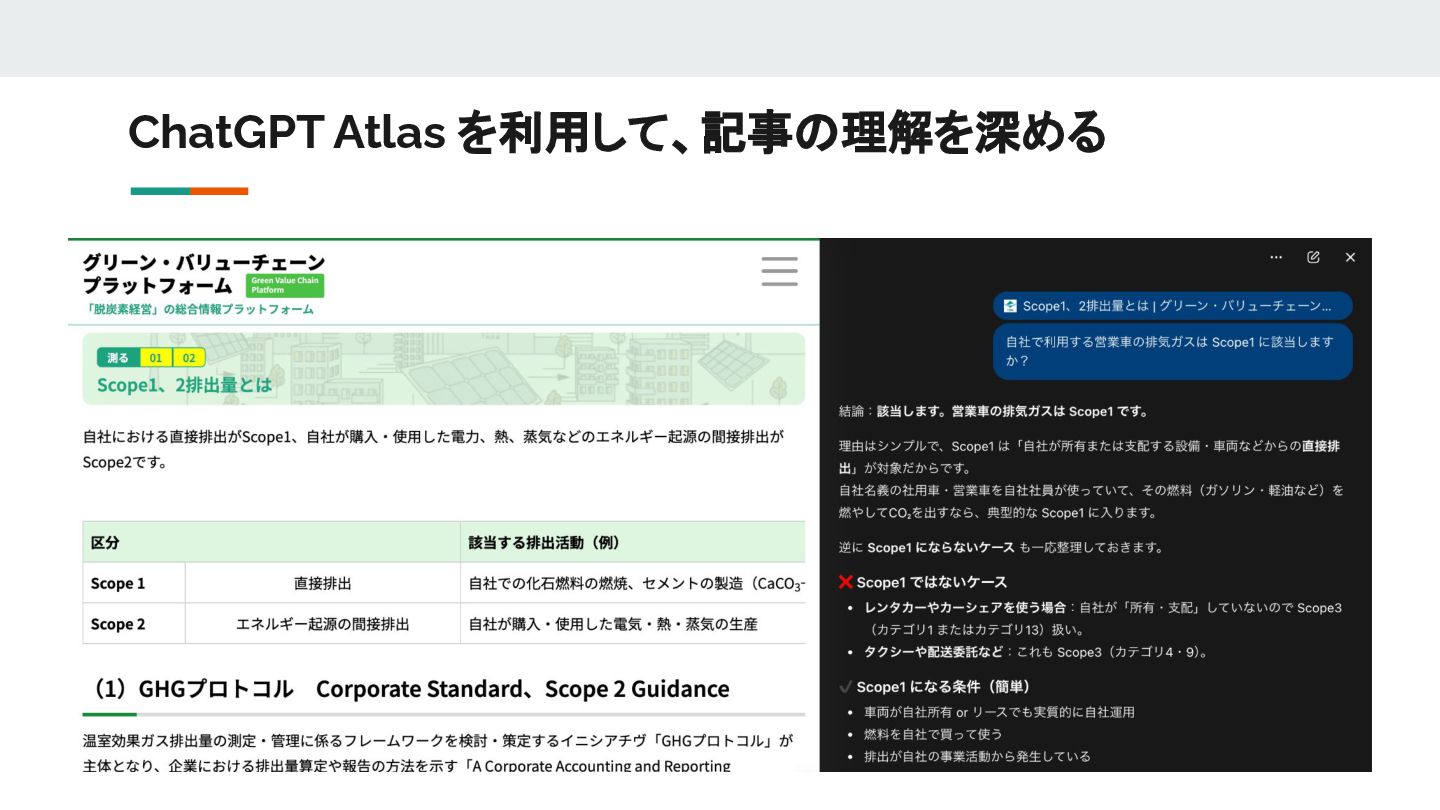Start a new chat with the compose icon
1440x810 pixels.
pyautogui.click(x=1313, y=257)
